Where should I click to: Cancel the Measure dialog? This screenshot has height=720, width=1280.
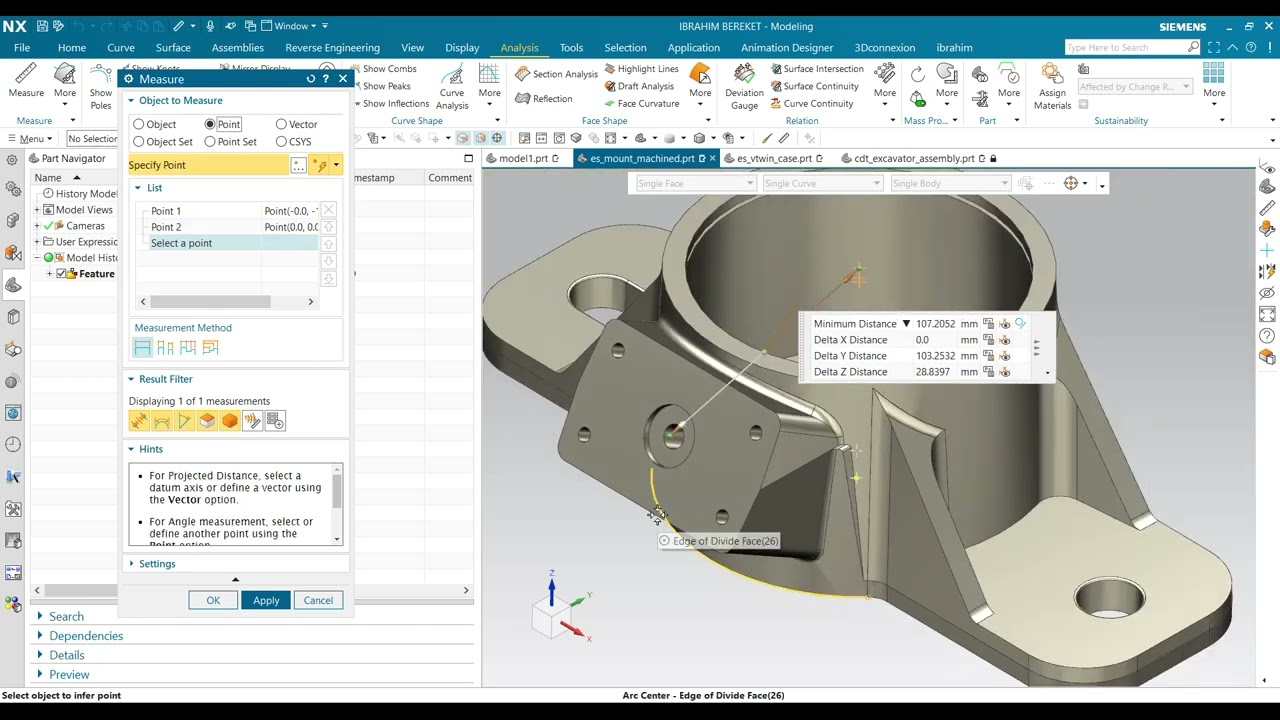click(x=318, y=600)
